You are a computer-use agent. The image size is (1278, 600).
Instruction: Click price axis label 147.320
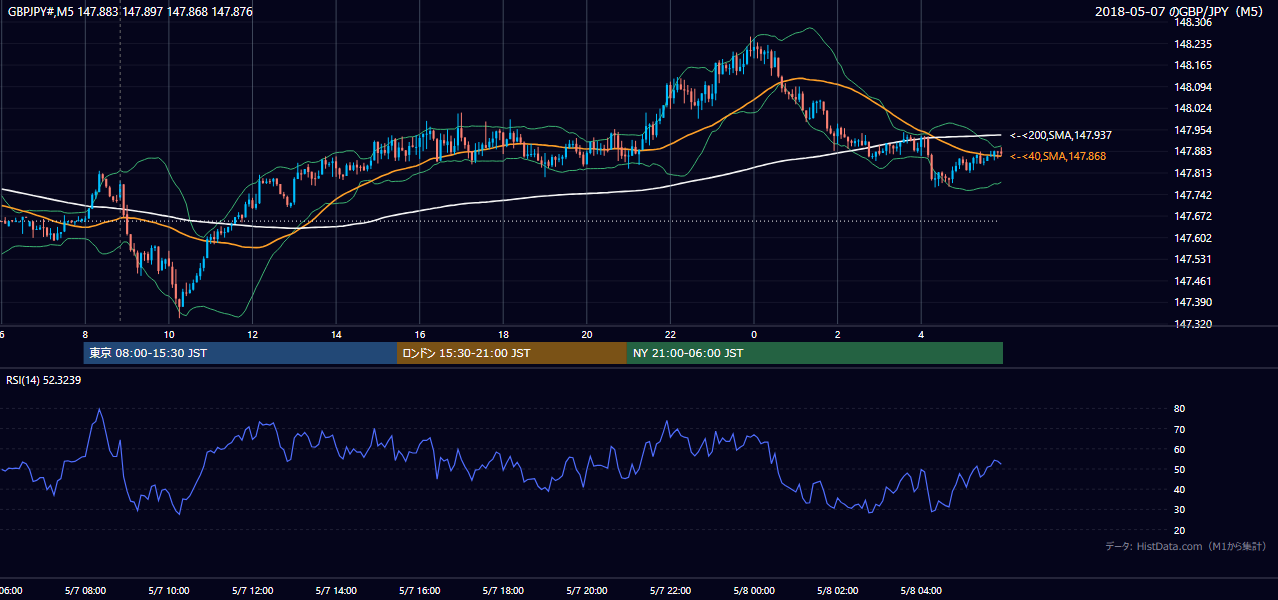tap(1193, 324)
